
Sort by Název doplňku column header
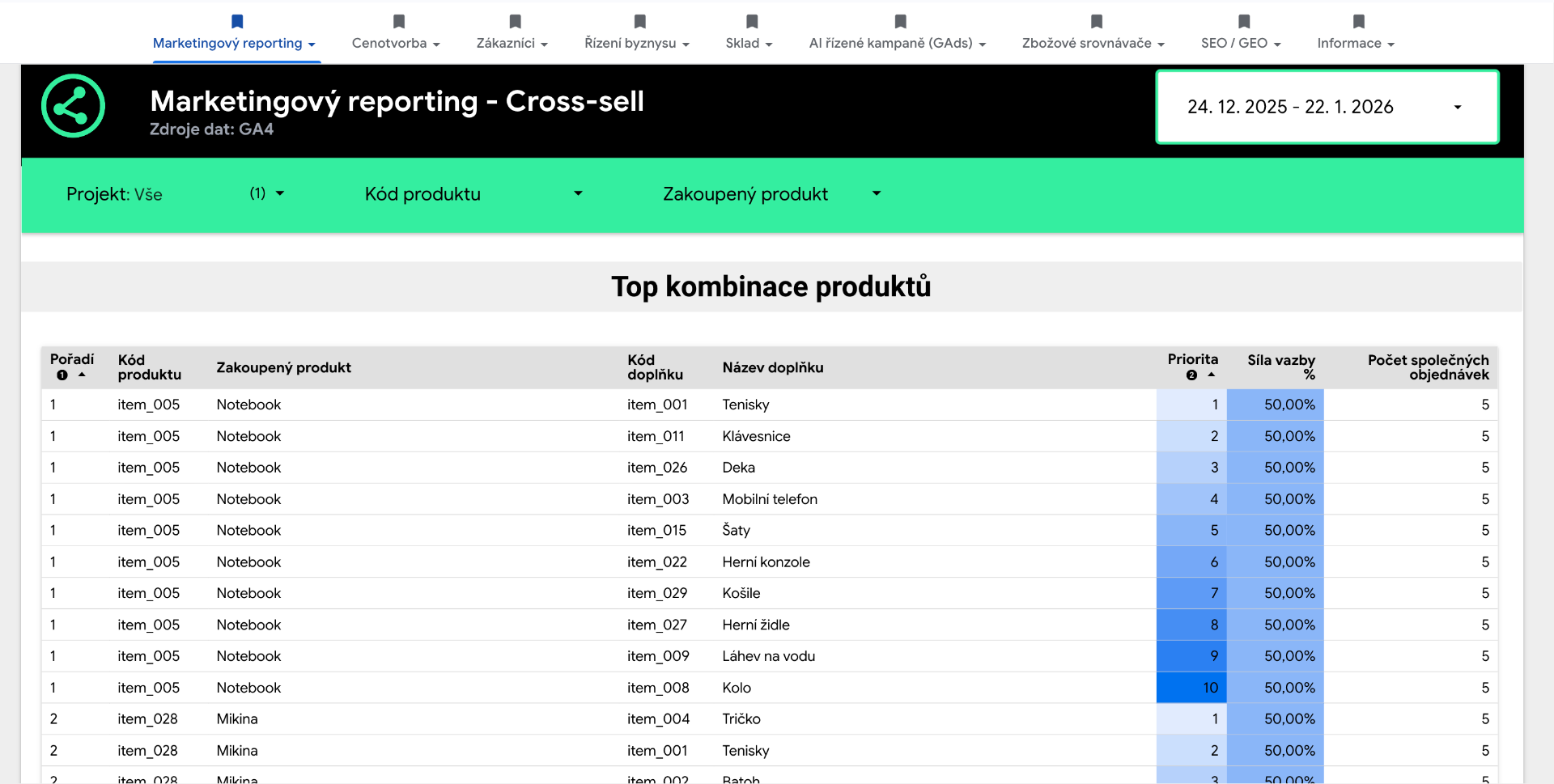(773, 367)
